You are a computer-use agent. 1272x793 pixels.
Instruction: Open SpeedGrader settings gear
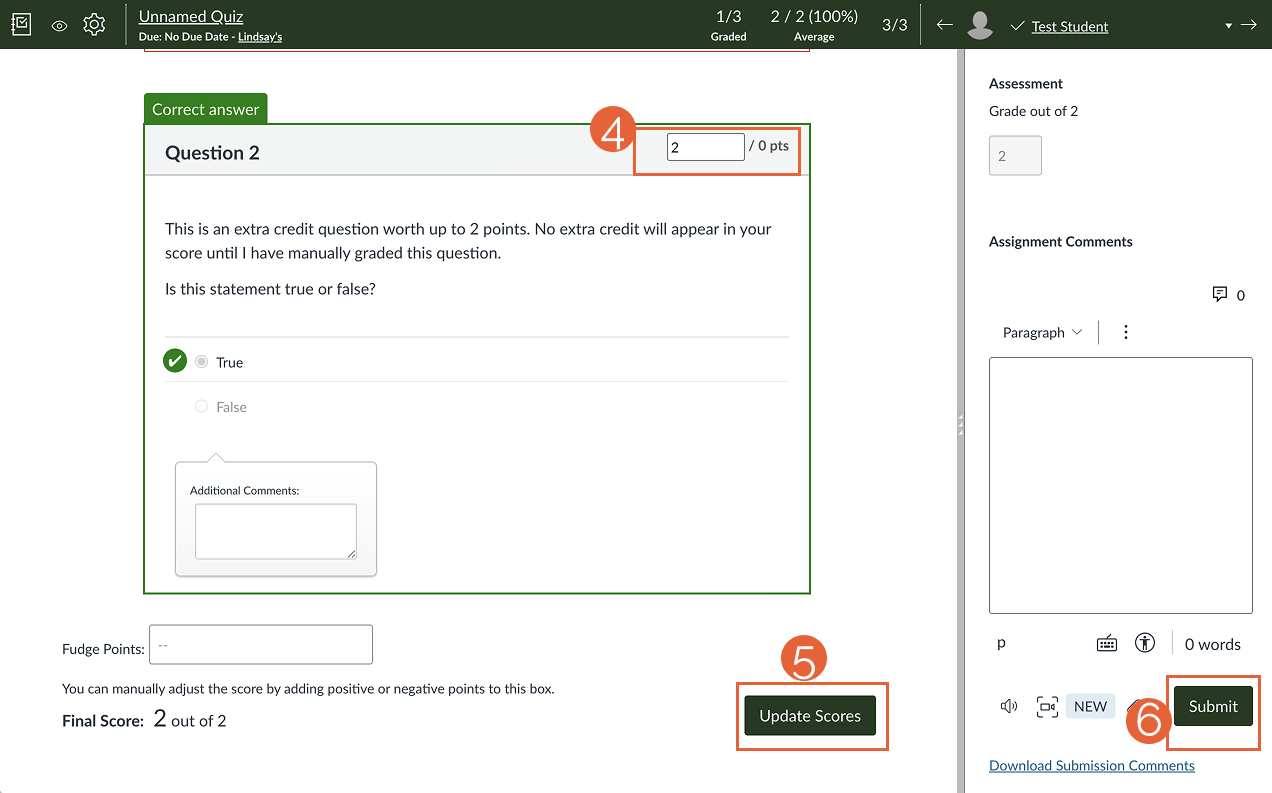click(x=94, y=25)
